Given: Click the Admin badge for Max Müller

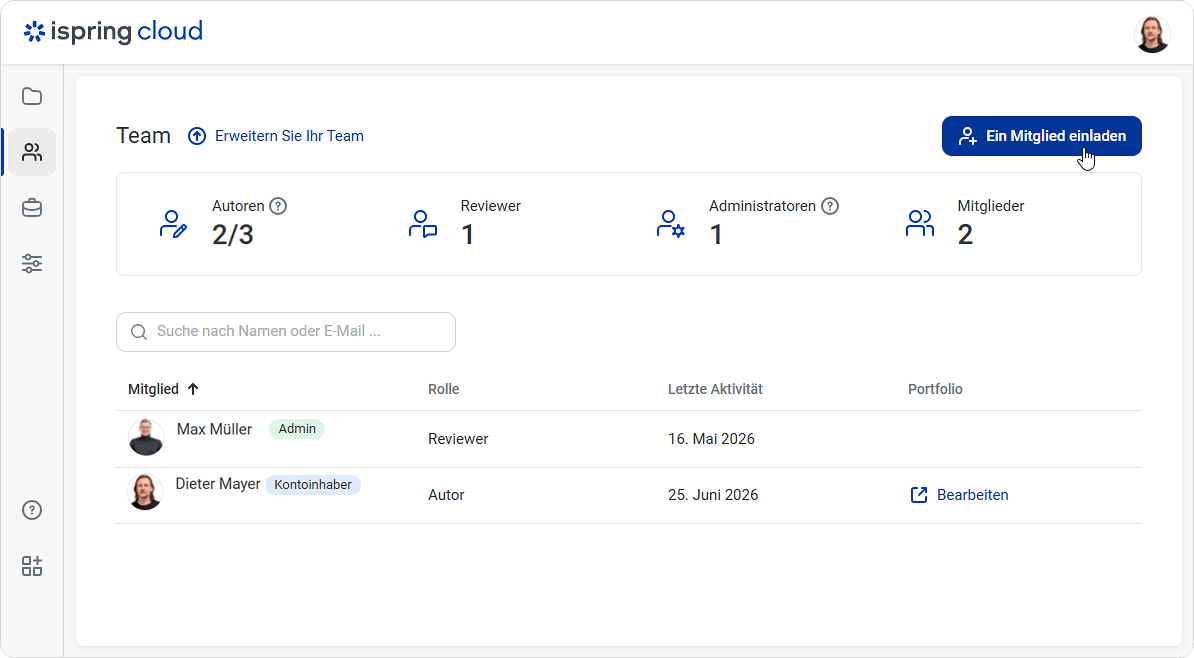Looking at the screenshot, I should [x=297, y=429].
